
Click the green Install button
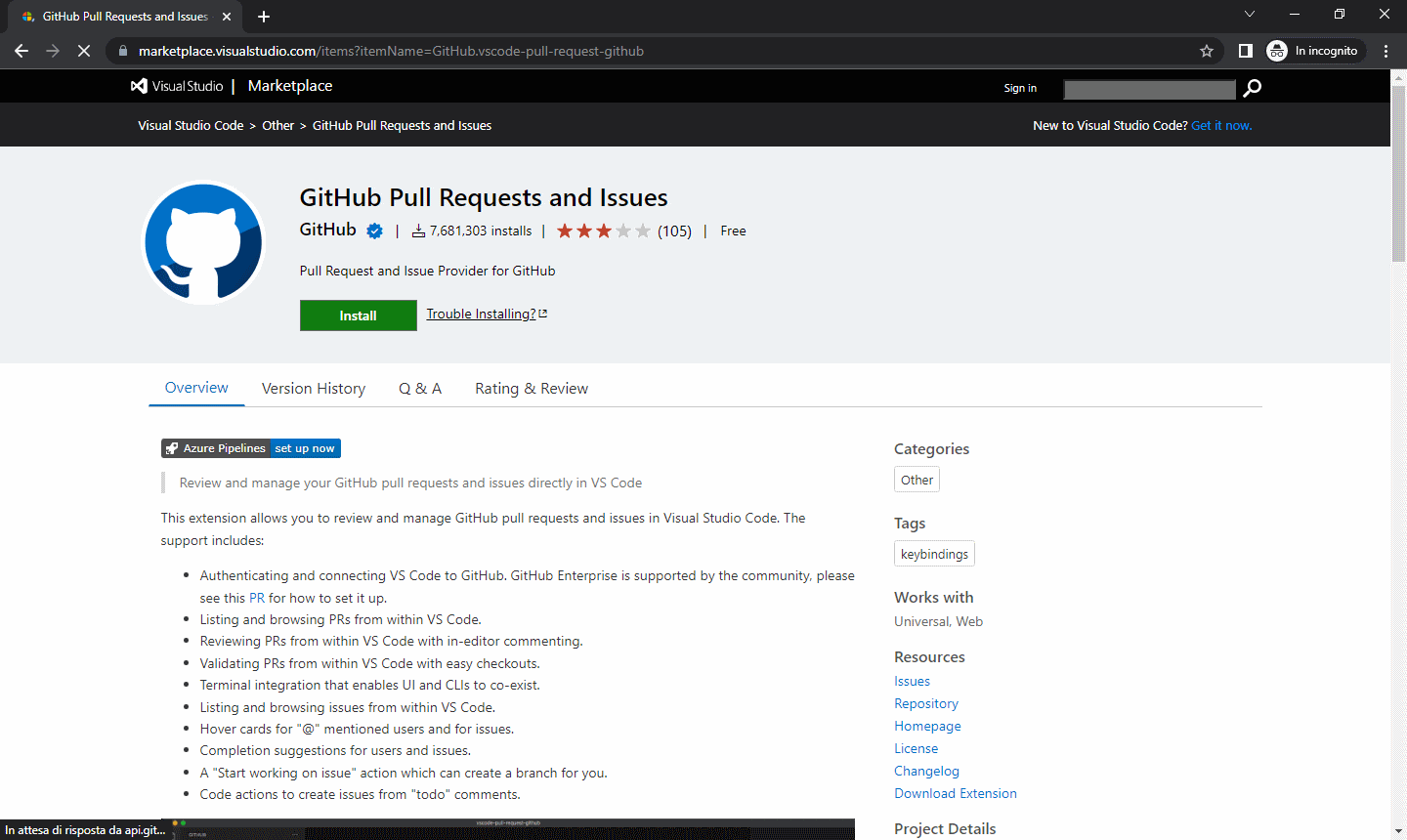(x=358, y=315)
